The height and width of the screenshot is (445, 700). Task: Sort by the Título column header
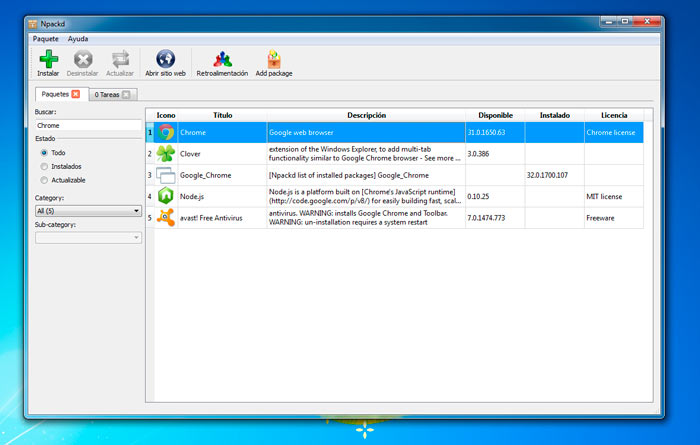[222, 115]
